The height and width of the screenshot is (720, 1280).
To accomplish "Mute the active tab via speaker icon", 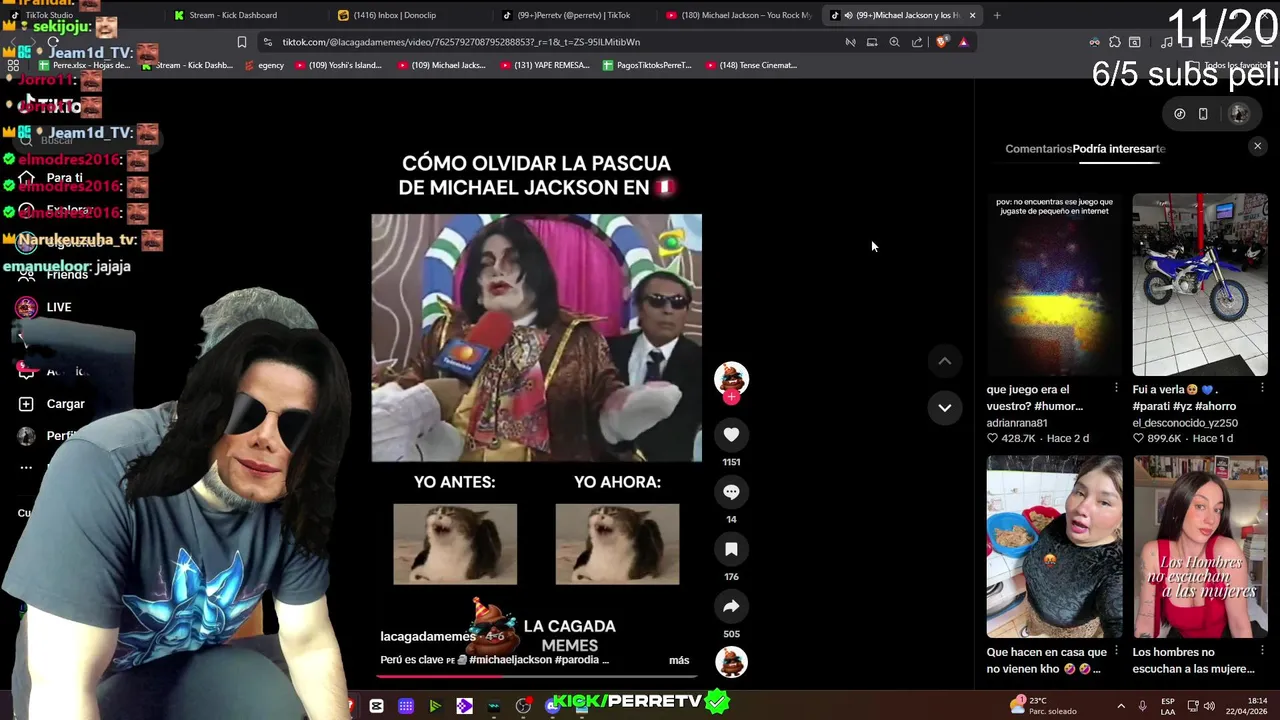I will (848, 15).
